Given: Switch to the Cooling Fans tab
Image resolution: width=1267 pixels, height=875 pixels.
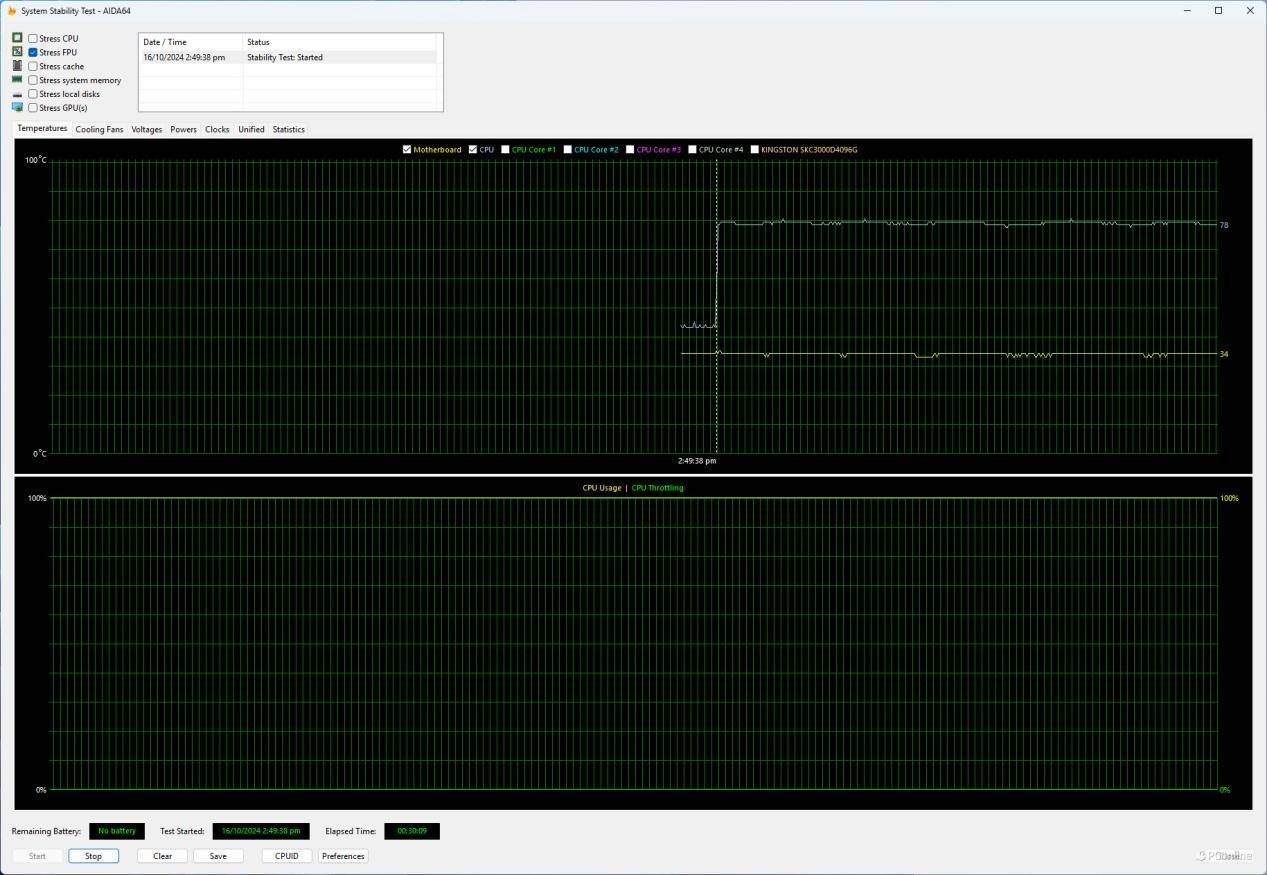Looking at the screenshot, I should point(99,129).
